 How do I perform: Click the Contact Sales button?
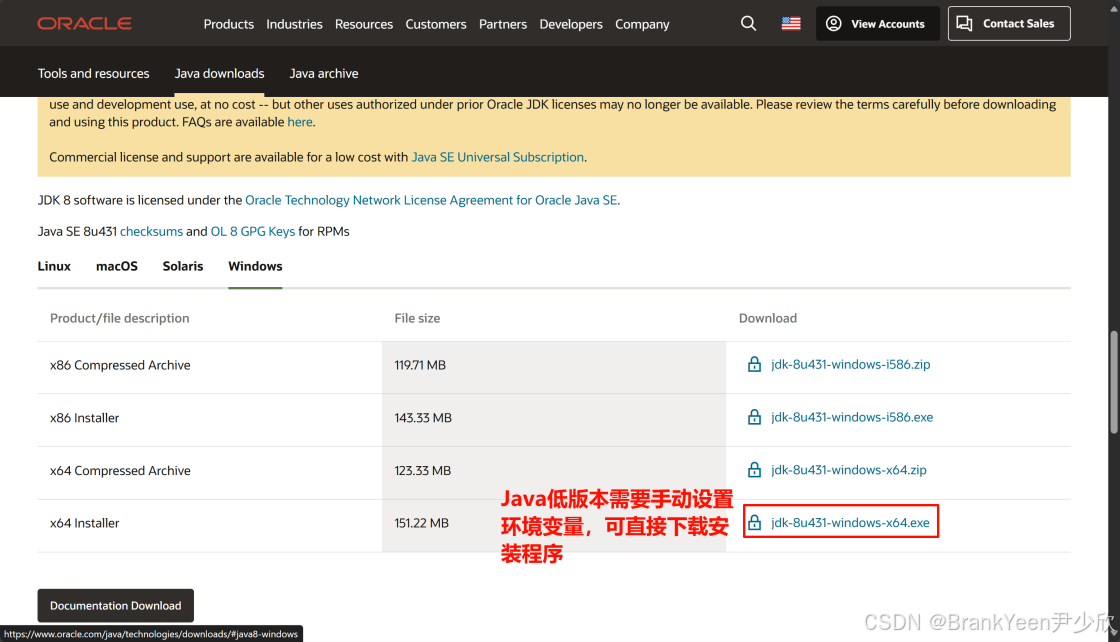[1009, 24]
